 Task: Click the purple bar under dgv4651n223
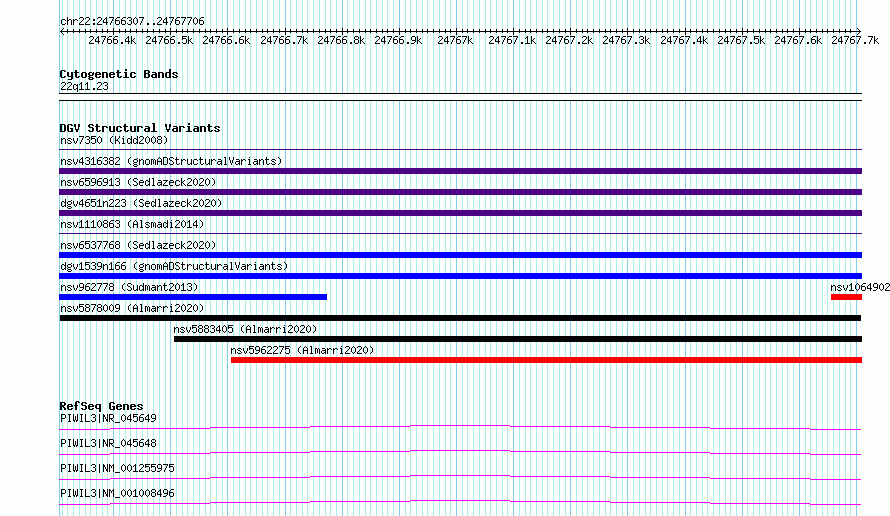click(460, 213)
